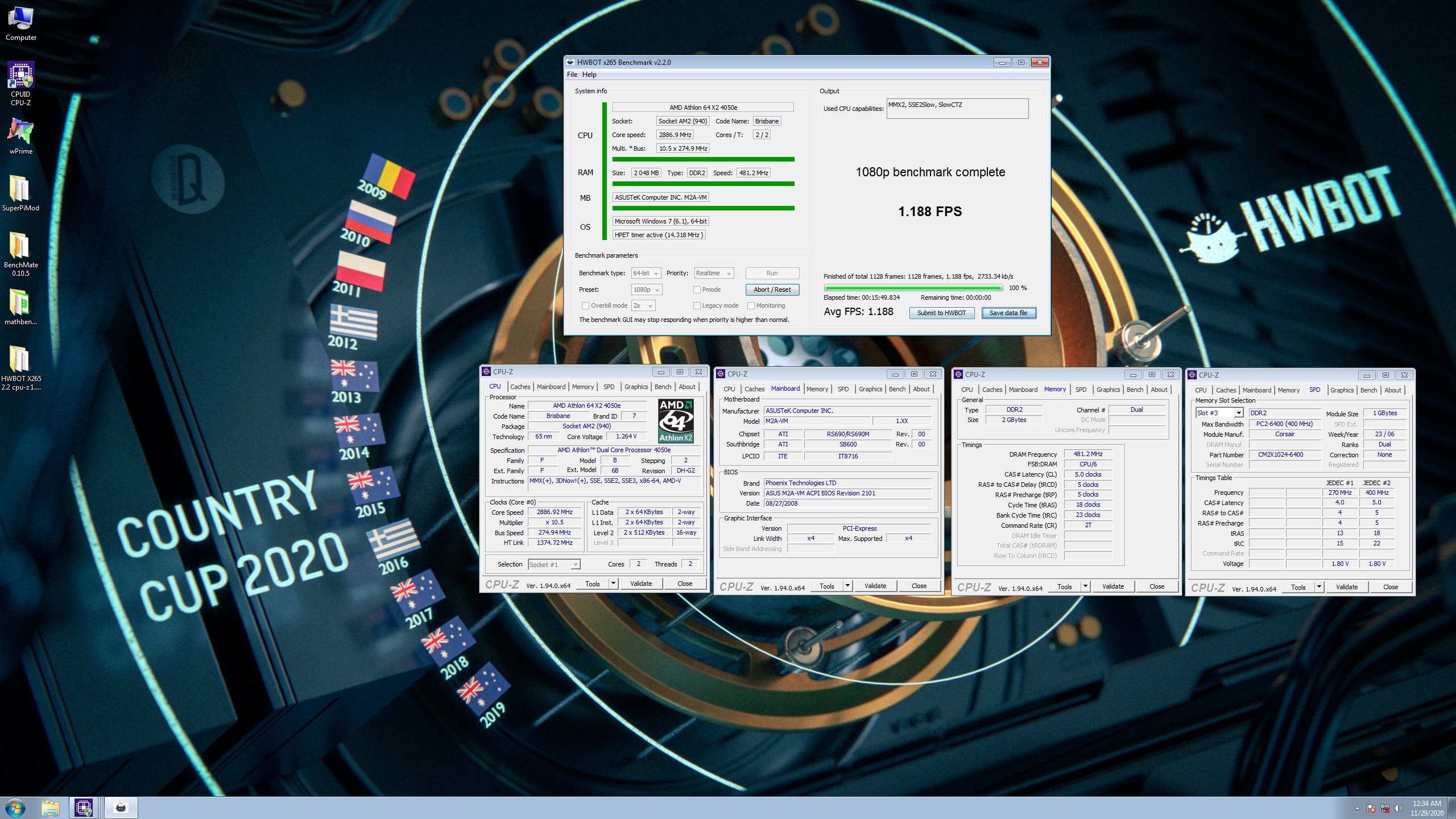Click the Abort / Reset button
Viewport: 1456px width, 819px height.
[772, 290]
